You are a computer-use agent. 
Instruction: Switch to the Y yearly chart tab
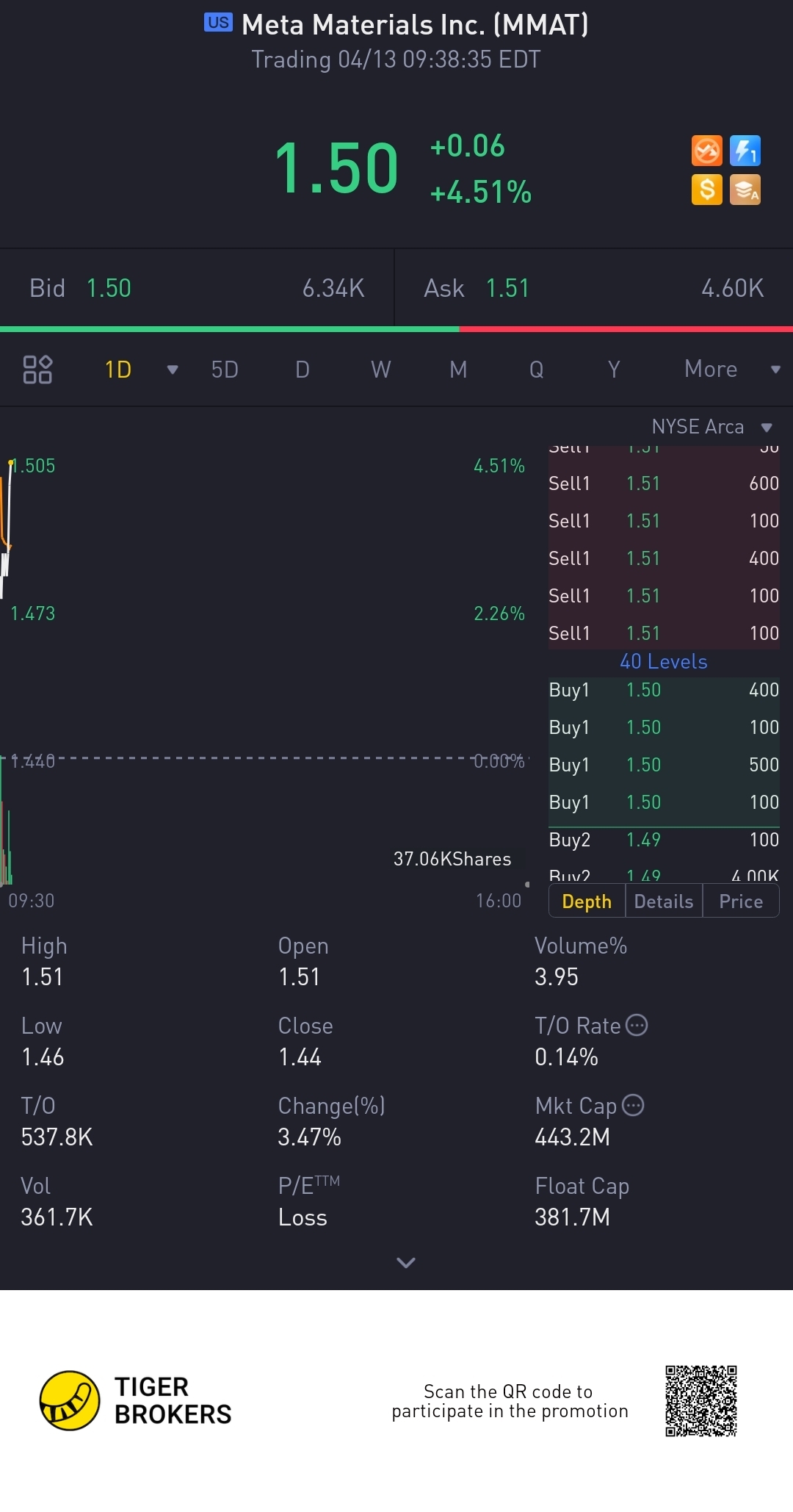[614, 369]
